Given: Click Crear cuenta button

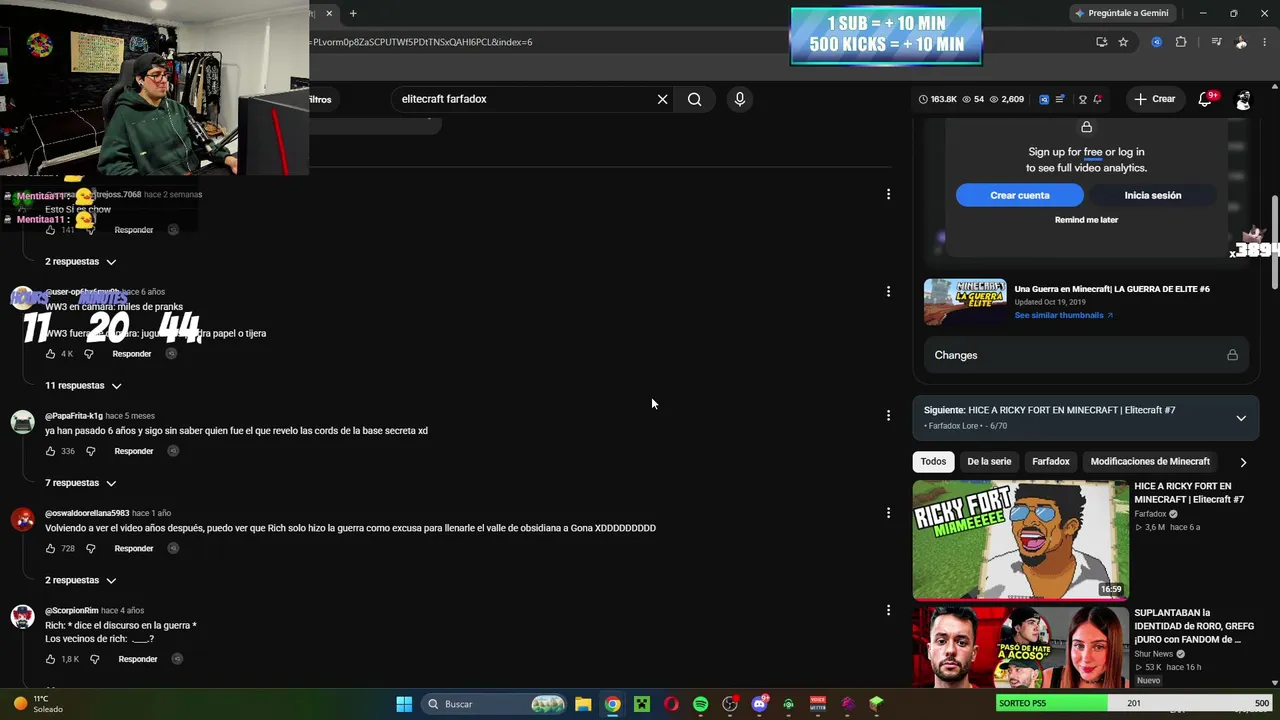Looking at the screenshot, I should click(1020, 195).
